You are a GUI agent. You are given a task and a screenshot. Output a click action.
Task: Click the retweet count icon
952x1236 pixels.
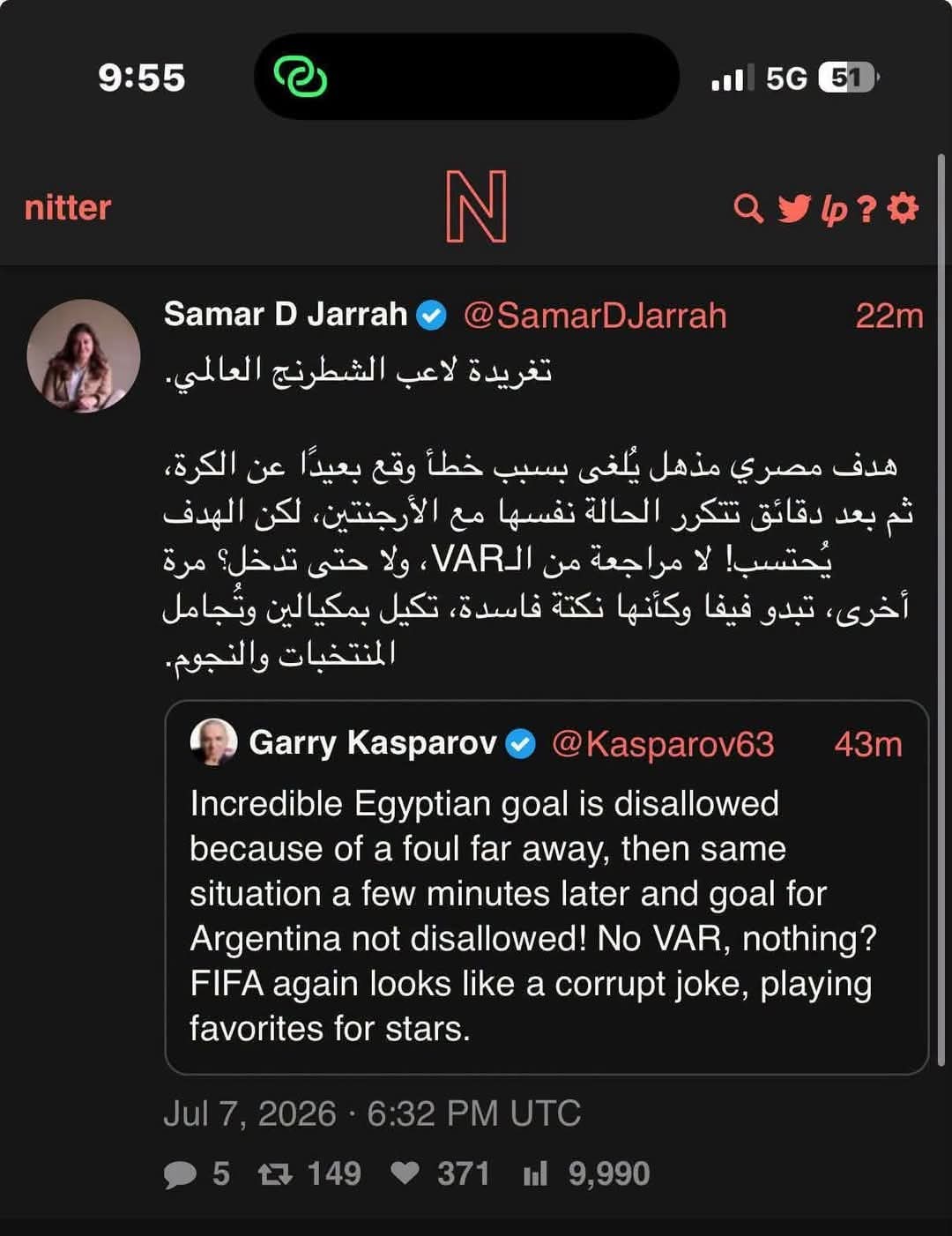click(x=275, y=1174)
